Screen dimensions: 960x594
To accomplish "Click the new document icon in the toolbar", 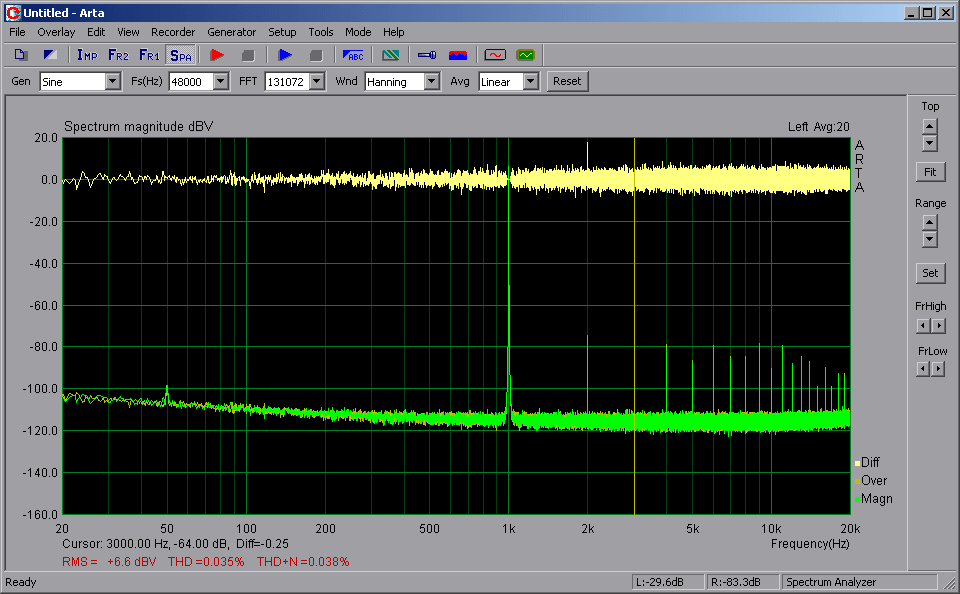I will pos(21,55).
